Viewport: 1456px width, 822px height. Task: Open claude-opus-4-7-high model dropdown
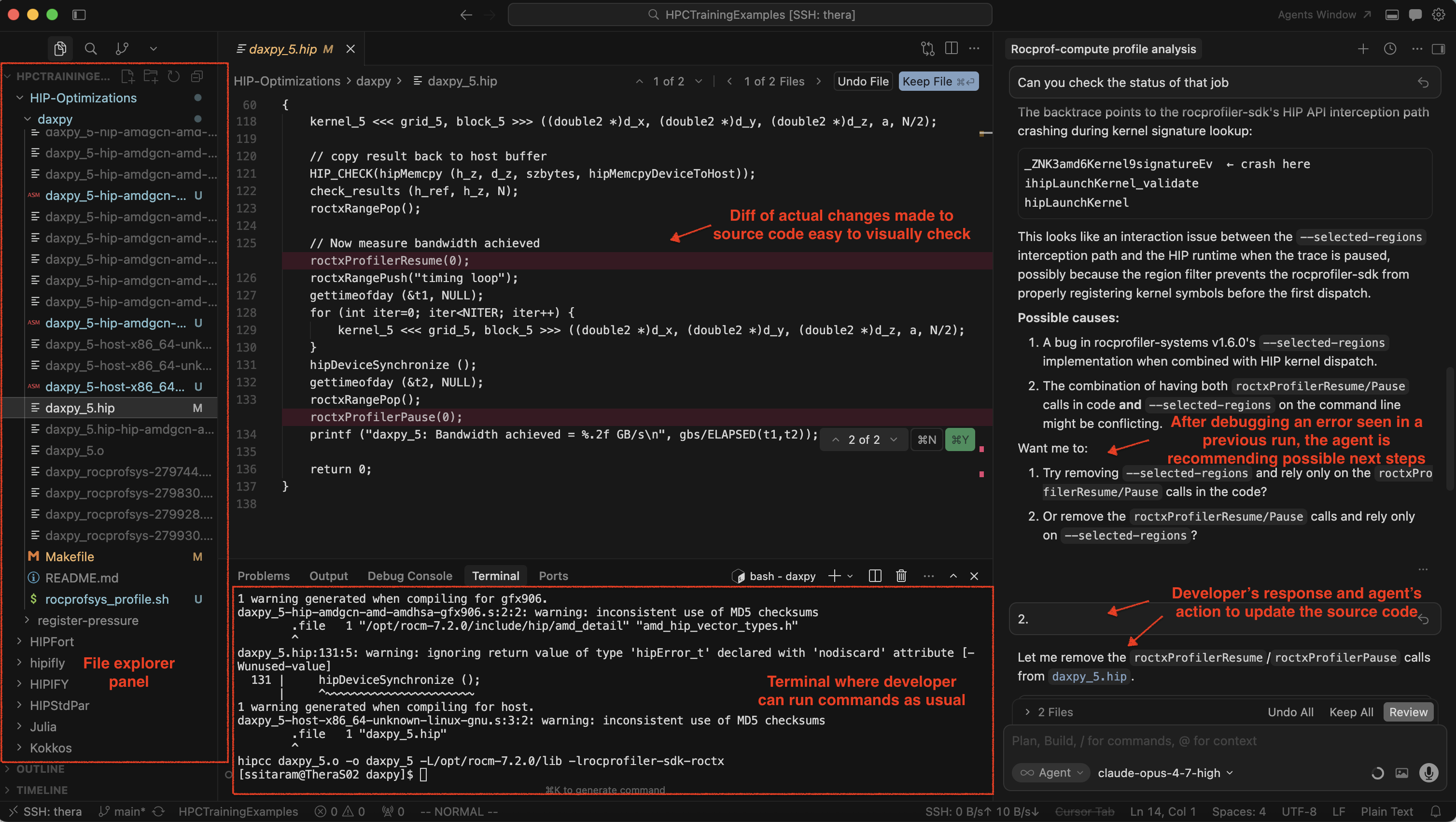pyautogui.click(x=1165, y=772)
